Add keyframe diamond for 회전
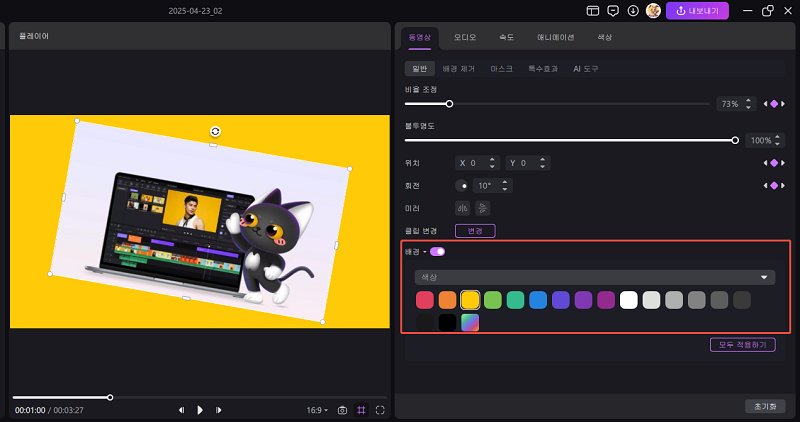This screenshot has width=800, height=422. click(x=774, y=186)
